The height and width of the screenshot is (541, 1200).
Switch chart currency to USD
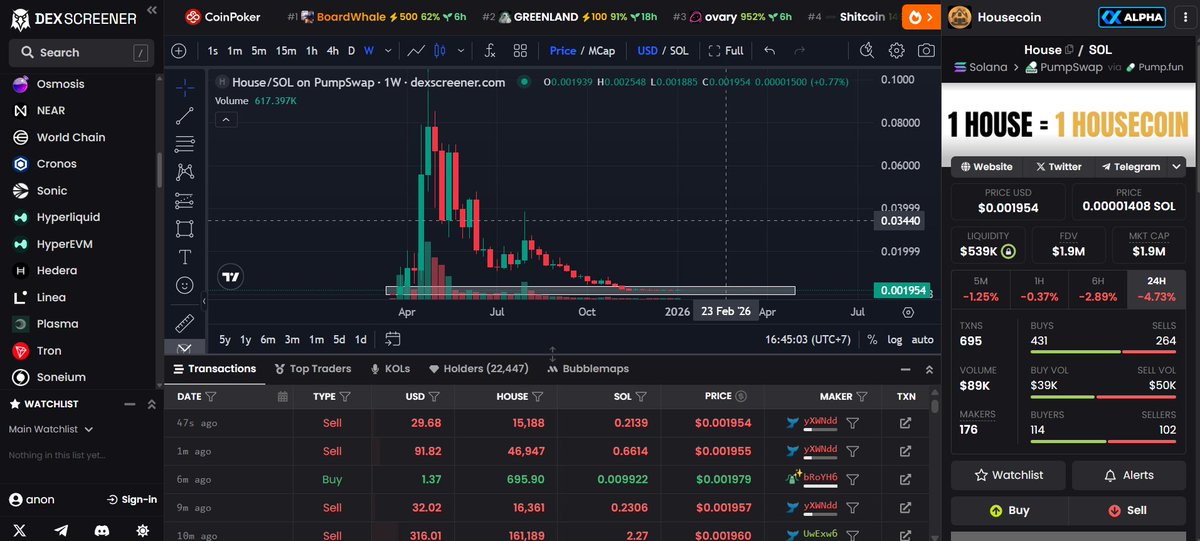click(x=647, y=50)
